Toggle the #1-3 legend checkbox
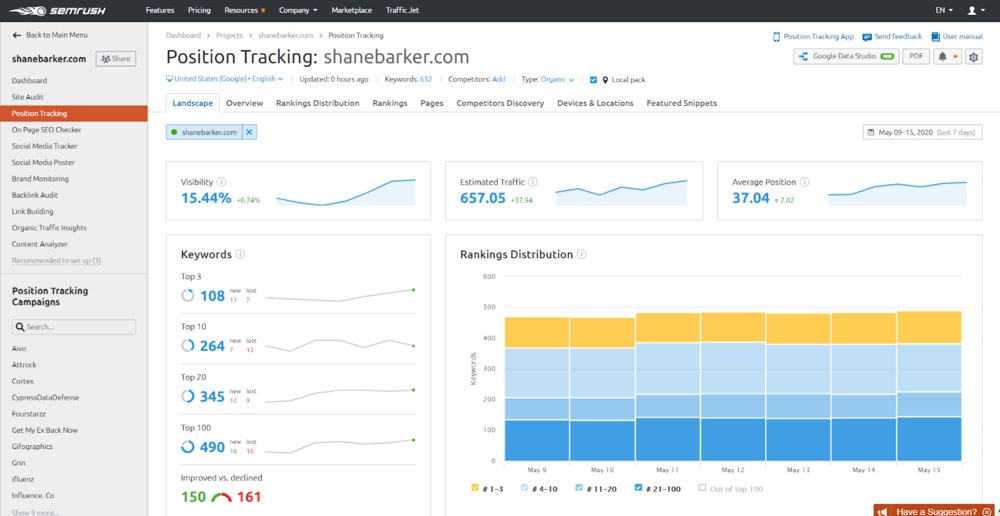 (474, 487)
